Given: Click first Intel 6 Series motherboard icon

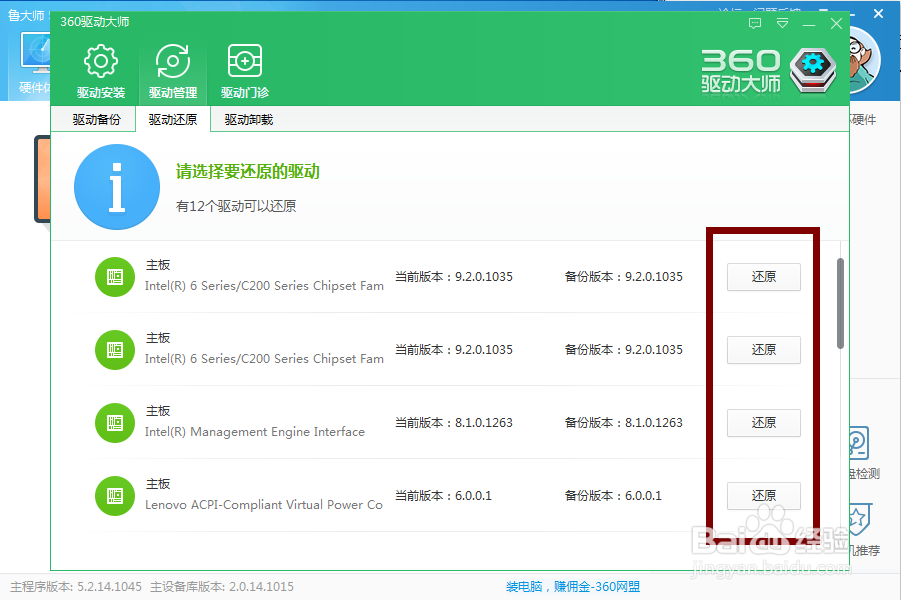Looking at the screenshot, I should tap(115, 277).
